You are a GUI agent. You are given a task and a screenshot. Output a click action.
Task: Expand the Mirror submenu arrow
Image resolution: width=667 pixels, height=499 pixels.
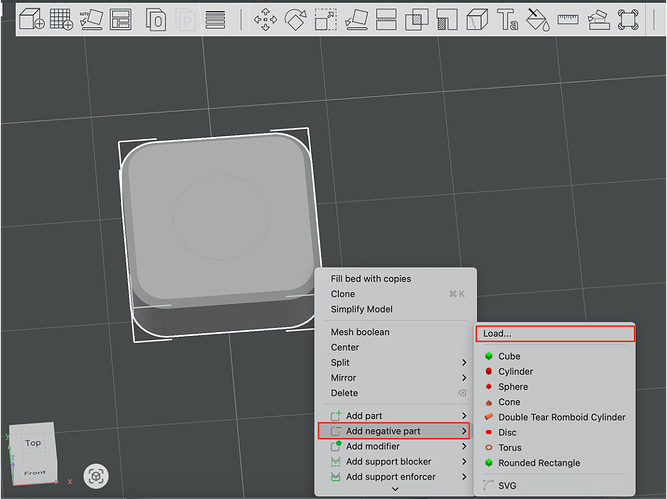coord(464,378)
